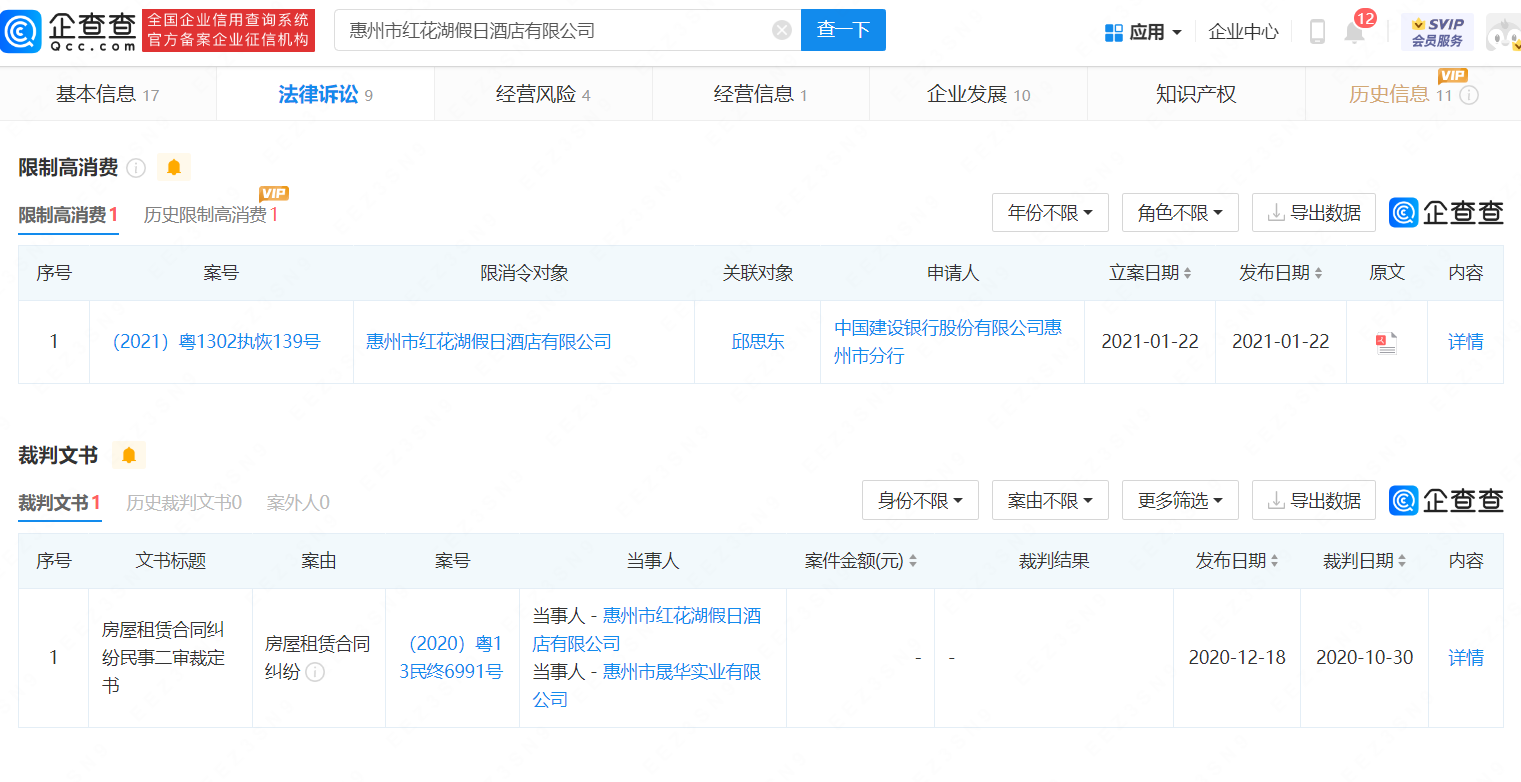1521x782 pixels.
Task: Clear the search box with the X icon
Action: tap(782, 31)
